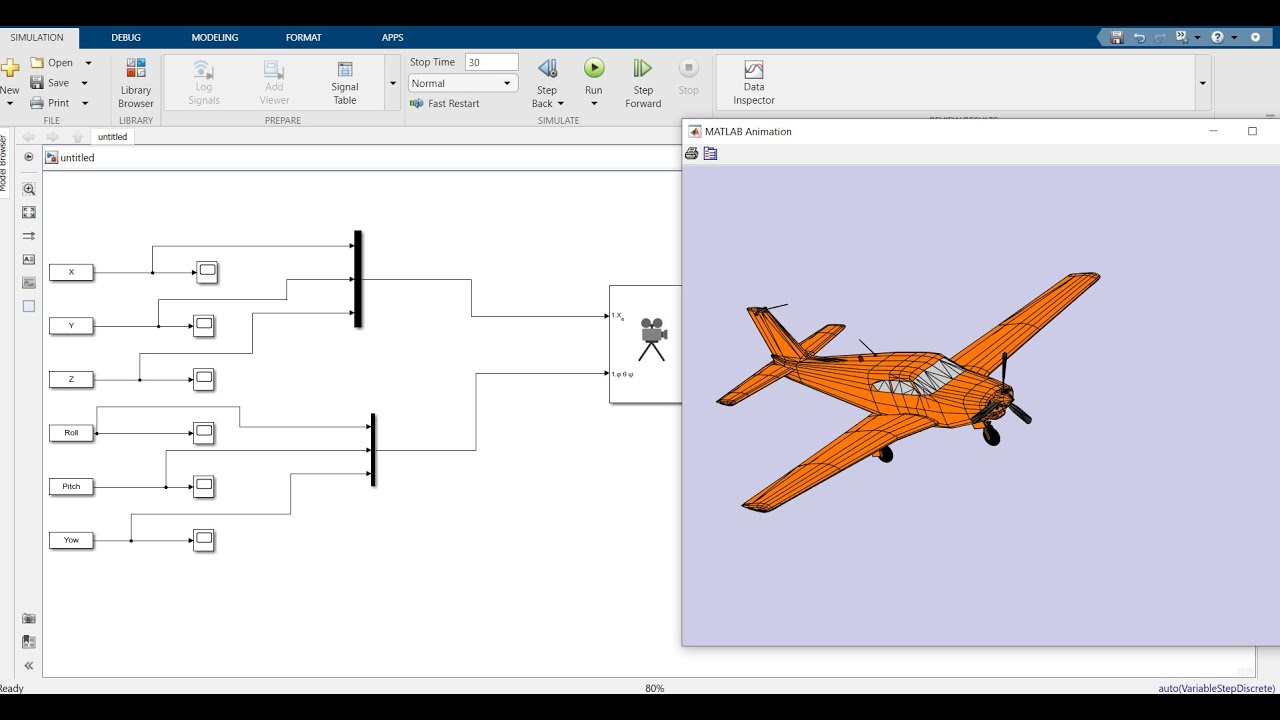Expand the Print button dropdown arrow
The height and width of the screenshot is (720, 1280).
85,103
